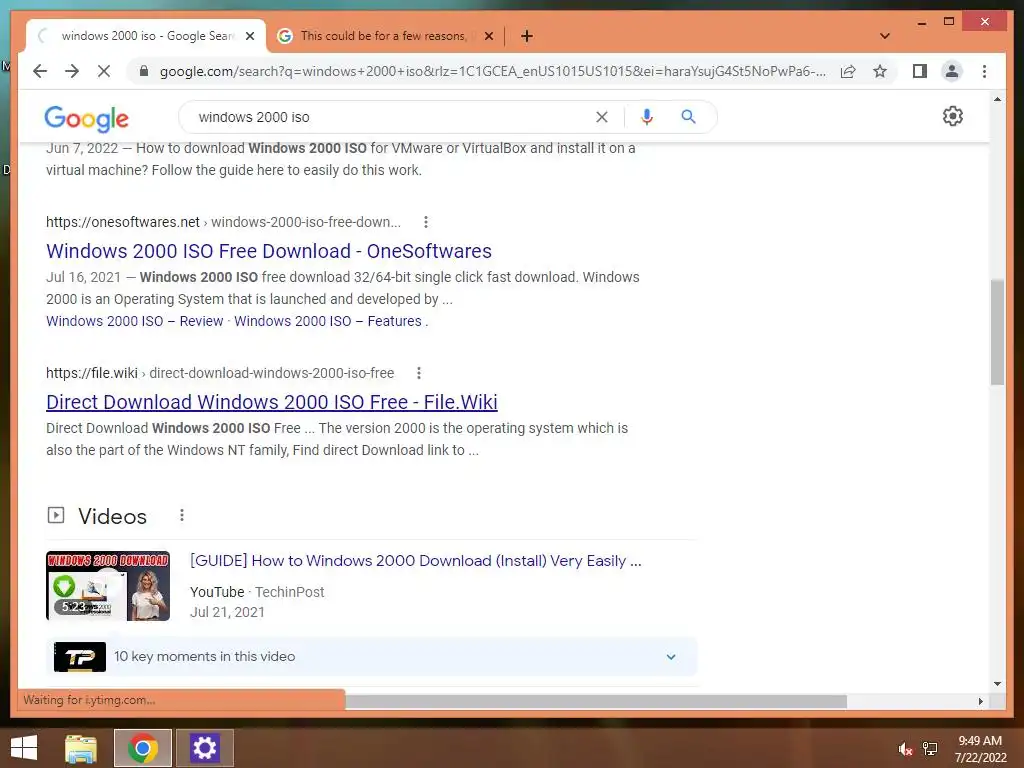The width and height of the screenshot is (1024, 768).
Task: Open the tab search dropdown arrow
Action: [x=885, y=36]
